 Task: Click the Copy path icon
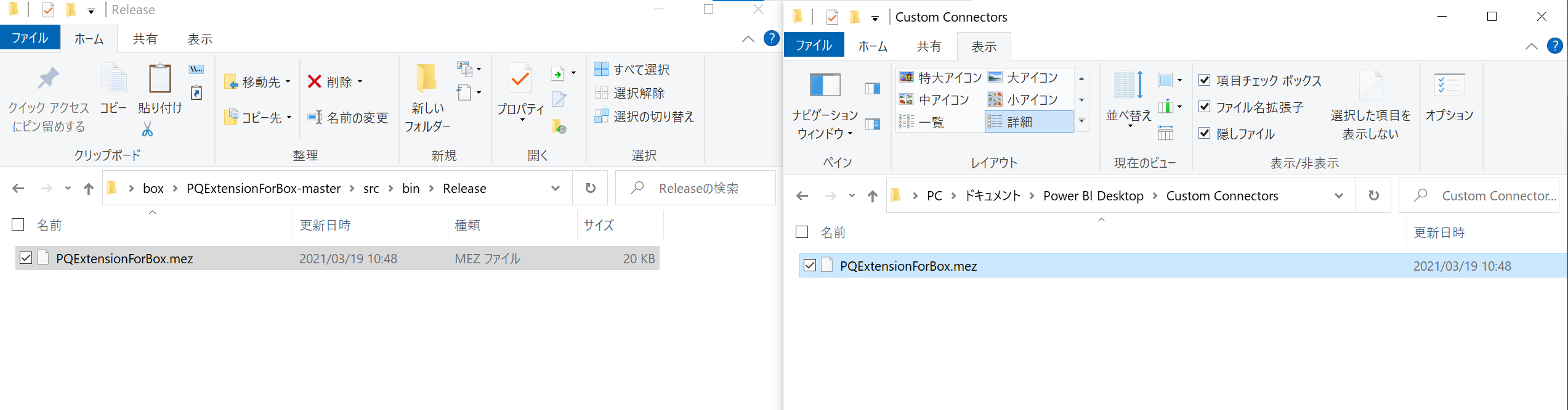196,69
